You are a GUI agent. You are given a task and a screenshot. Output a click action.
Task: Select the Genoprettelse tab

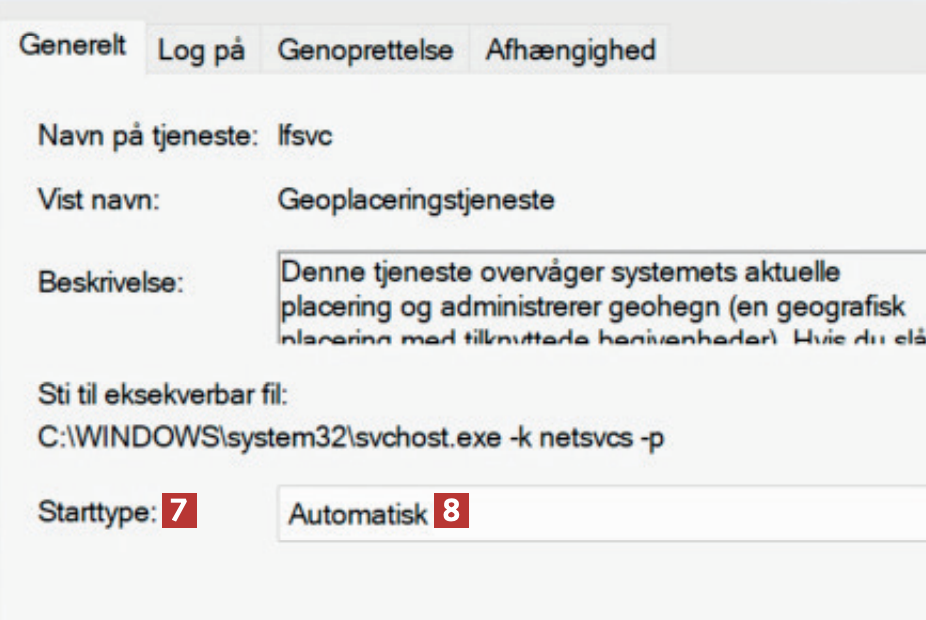[365, 50]
